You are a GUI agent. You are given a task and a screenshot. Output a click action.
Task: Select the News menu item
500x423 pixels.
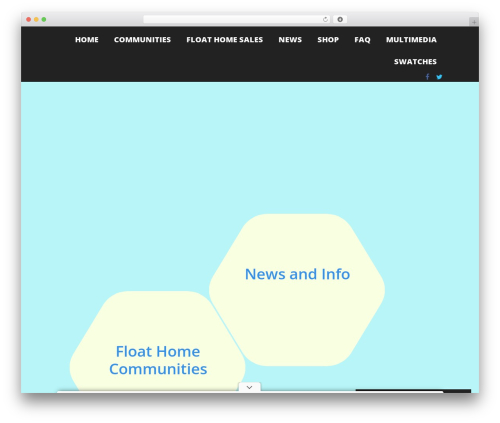tap(290, 40)
